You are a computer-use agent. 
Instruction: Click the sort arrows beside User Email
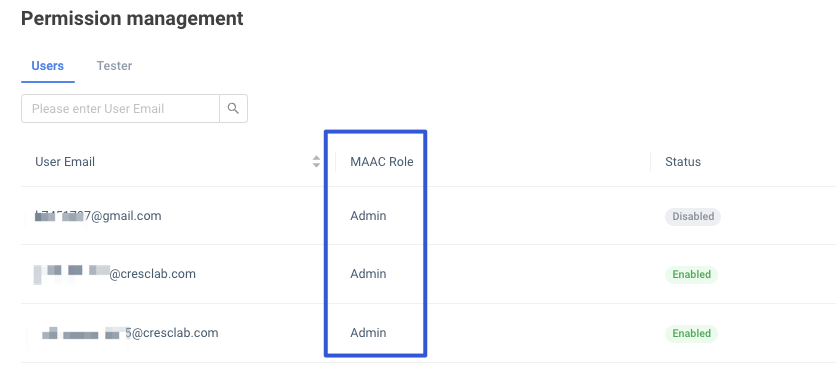(316, 162)
